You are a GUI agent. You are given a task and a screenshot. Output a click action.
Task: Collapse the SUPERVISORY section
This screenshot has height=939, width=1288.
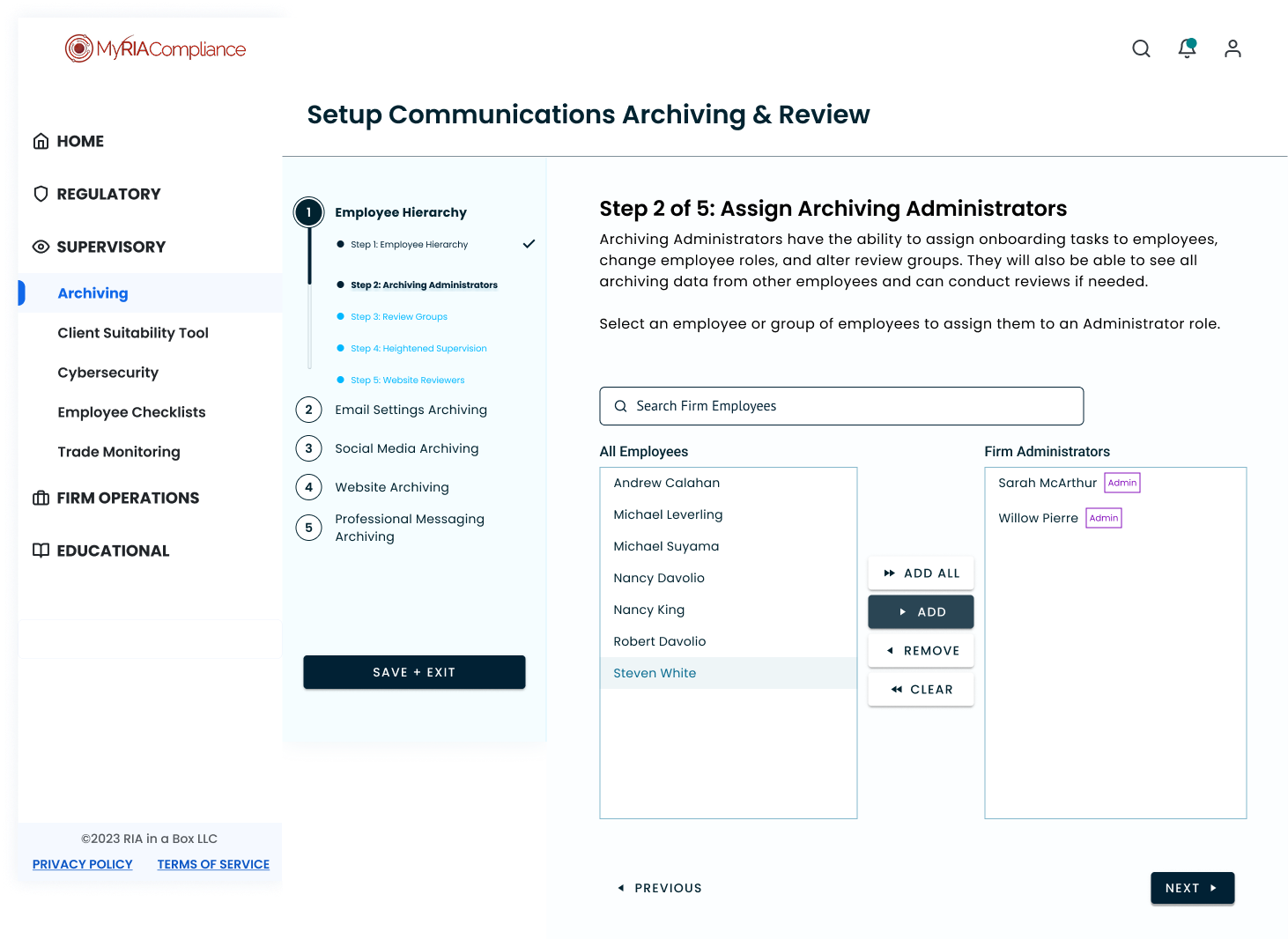tap(111, 247)
